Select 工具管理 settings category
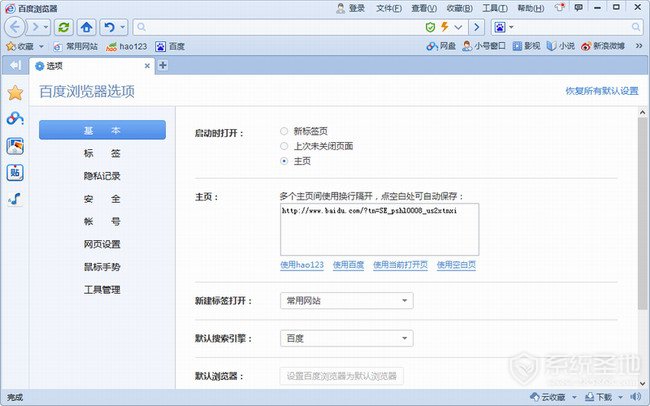Image resolution: width=650 pixels, height=406 pixels. coord(102,289)
